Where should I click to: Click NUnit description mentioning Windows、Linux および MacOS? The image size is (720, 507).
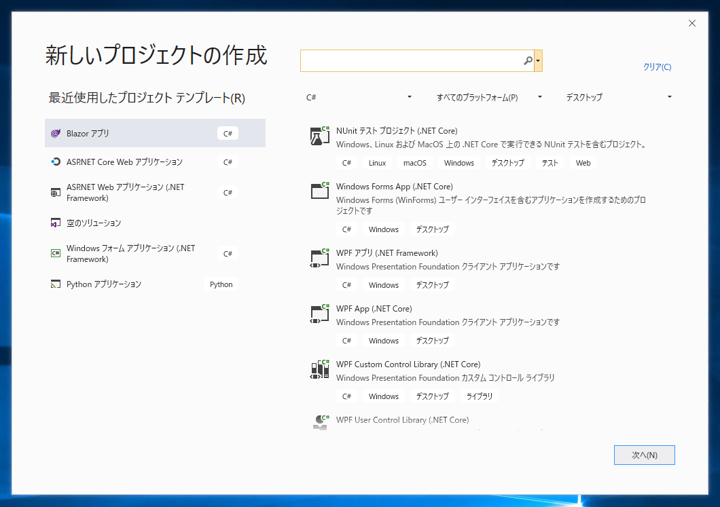pos(491,145)
